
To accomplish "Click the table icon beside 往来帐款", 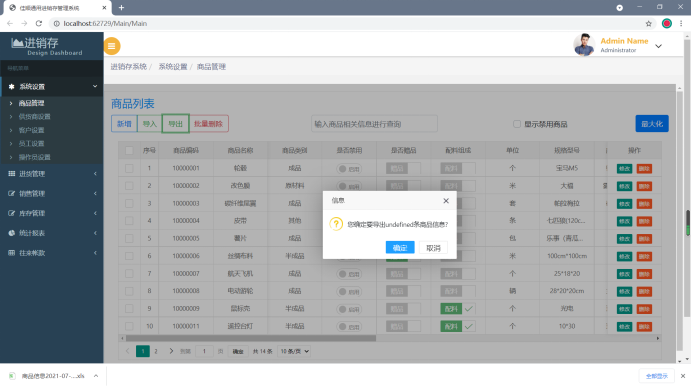I will (11, 253).
